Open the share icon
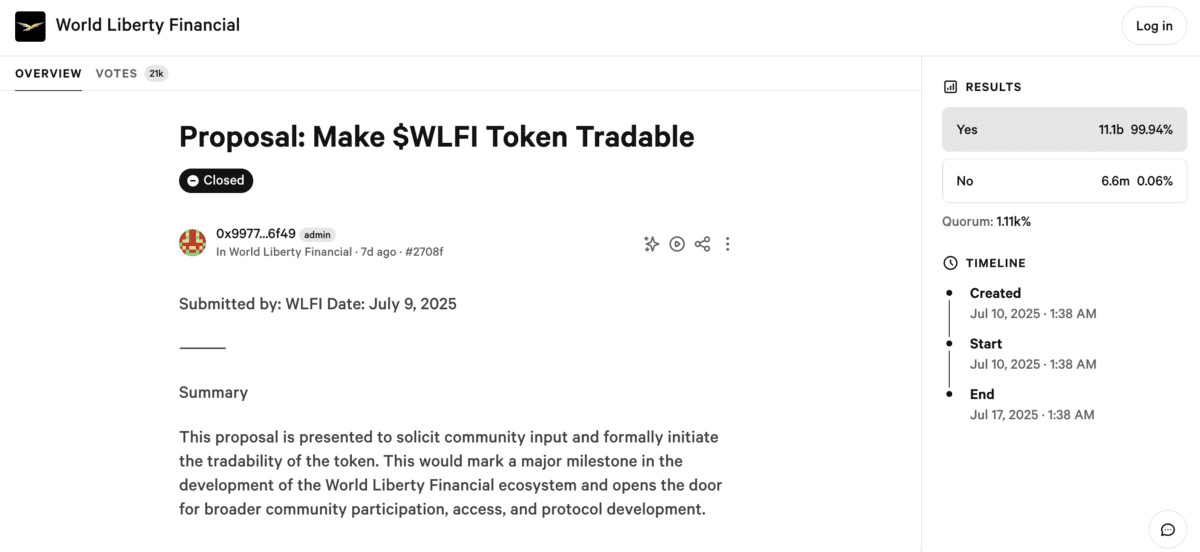This screenshot has width=1200, height=552. click(x=702, y=244)
